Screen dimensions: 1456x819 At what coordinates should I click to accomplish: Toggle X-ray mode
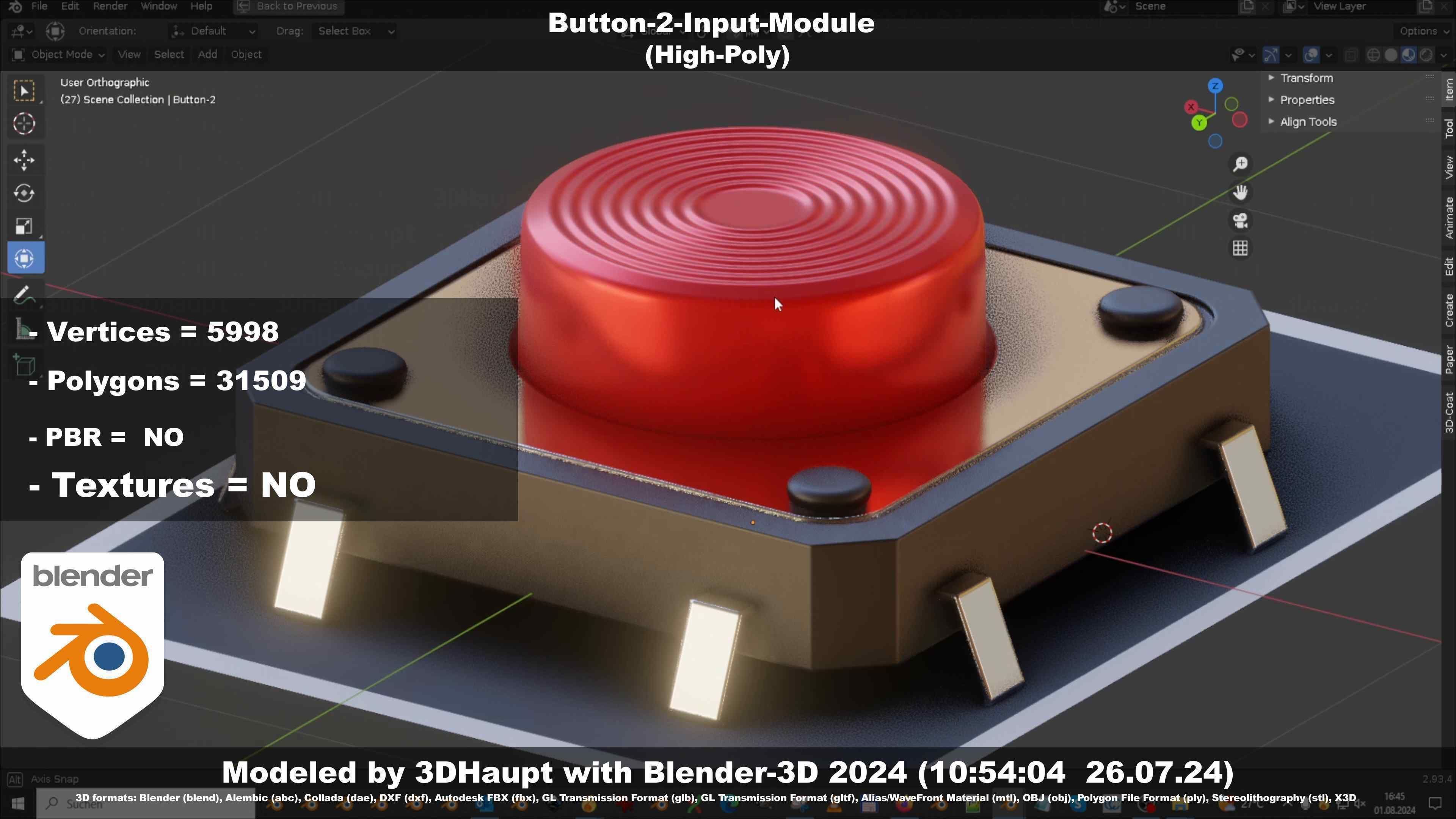point(1351,55)
